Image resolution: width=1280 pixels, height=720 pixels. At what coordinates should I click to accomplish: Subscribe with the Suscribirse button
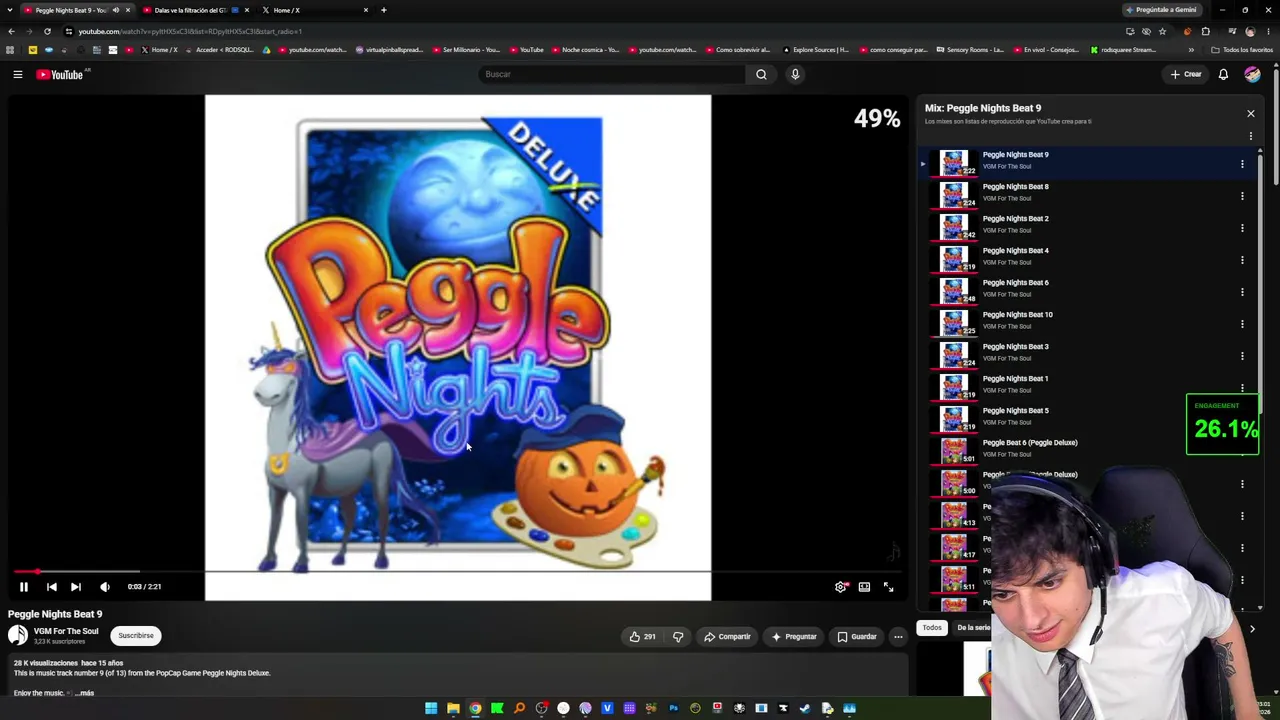[136, 636]
